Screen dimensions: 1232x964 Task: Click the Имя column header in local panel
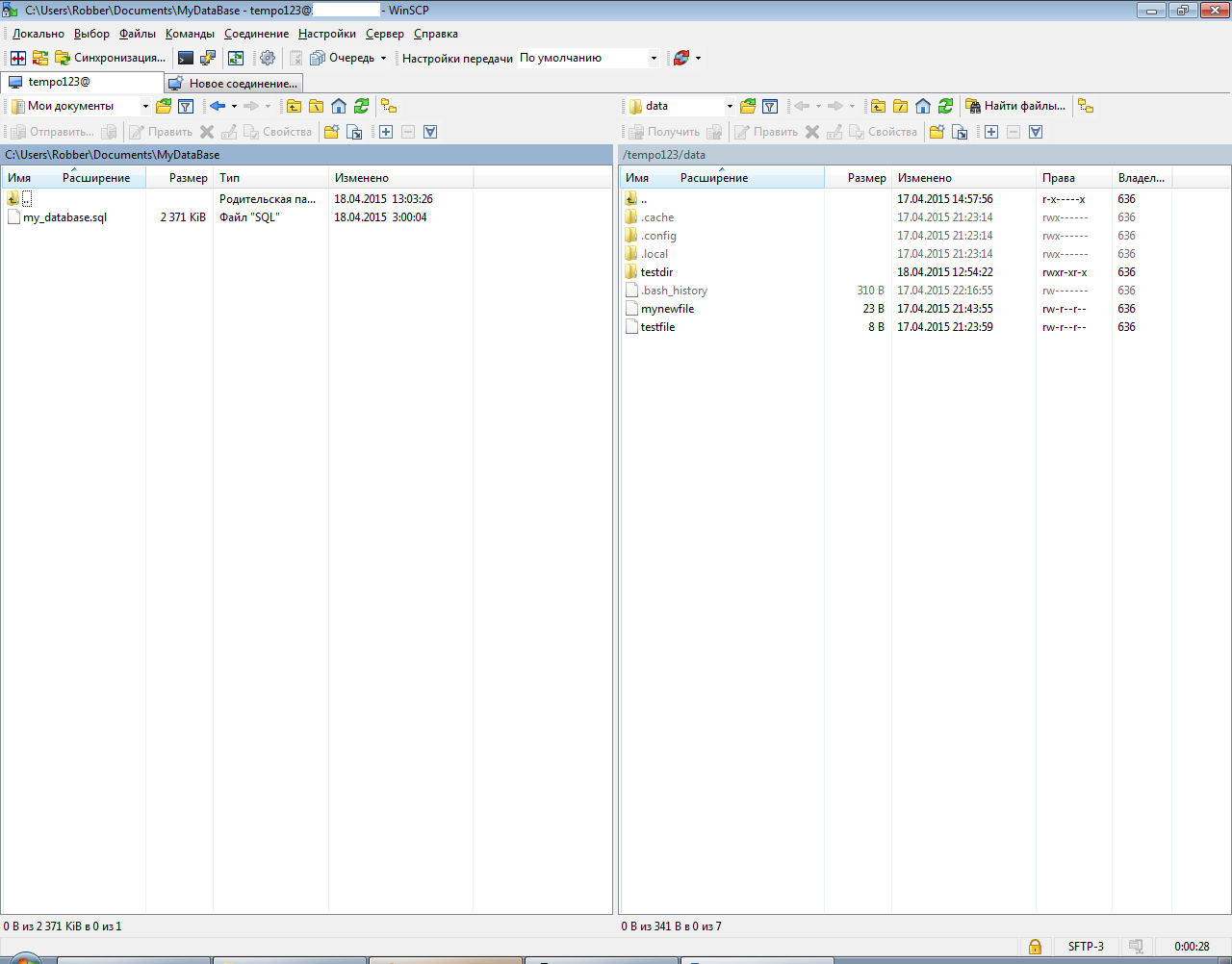[19, 178]
